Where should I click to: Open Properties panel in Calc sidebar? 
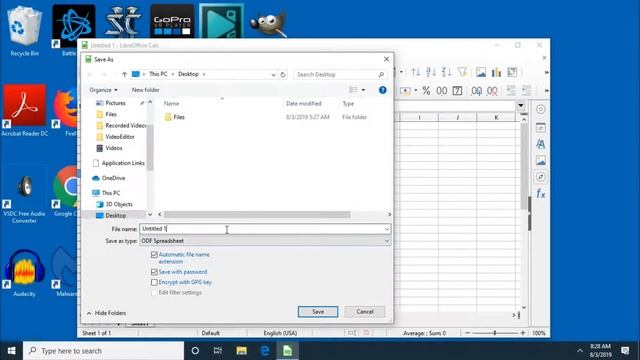[x=540, y=128]
